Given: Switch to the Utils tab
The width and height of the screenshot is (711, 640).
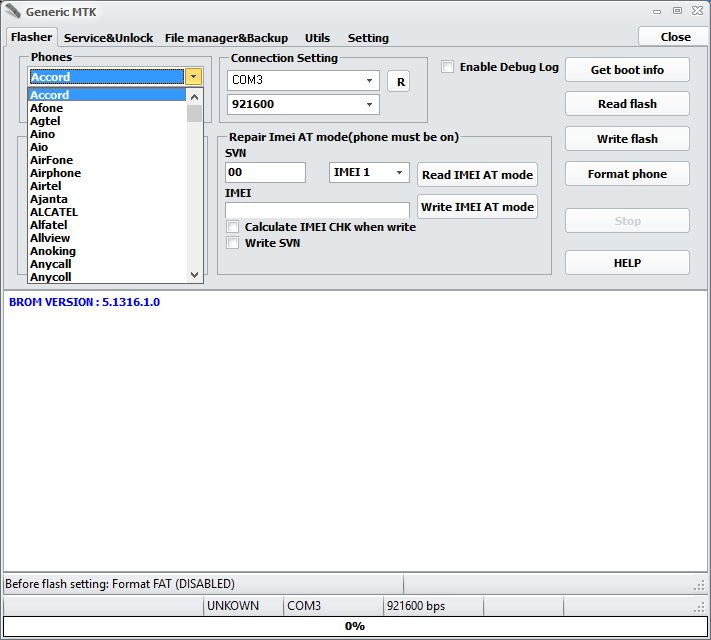Looking at the screenshot, I should 317,38.
